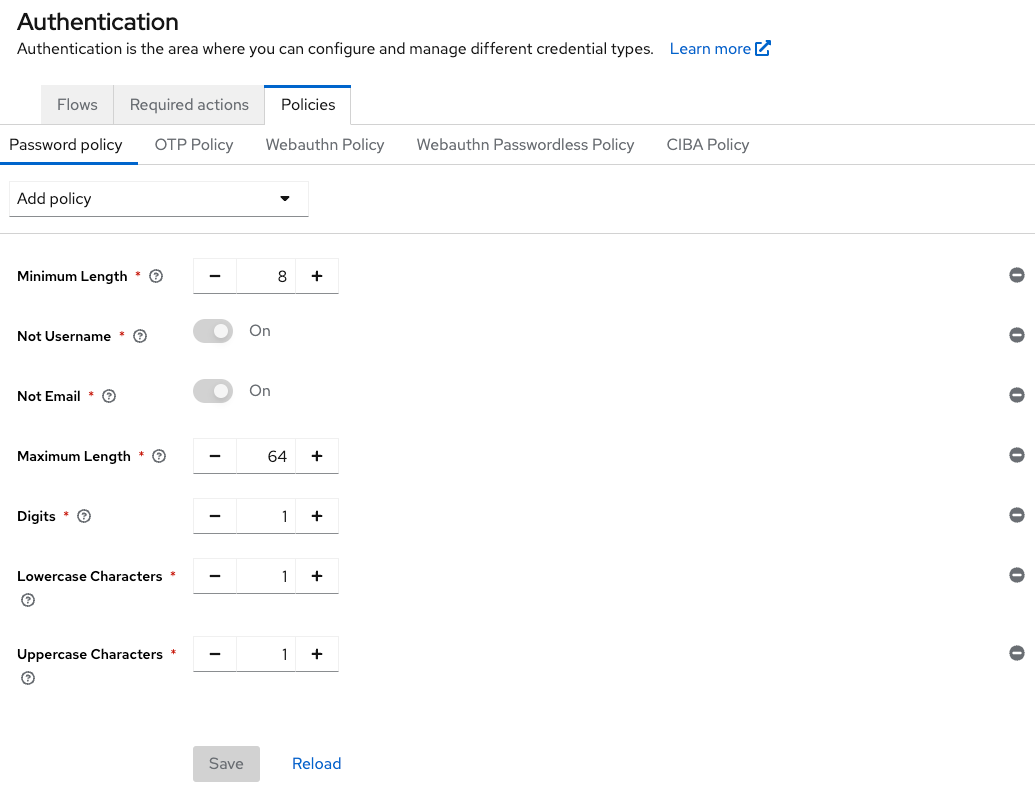Screen dimensions: 1035x792
Task: Switch to the Flows tab
Action: (77, 104)
